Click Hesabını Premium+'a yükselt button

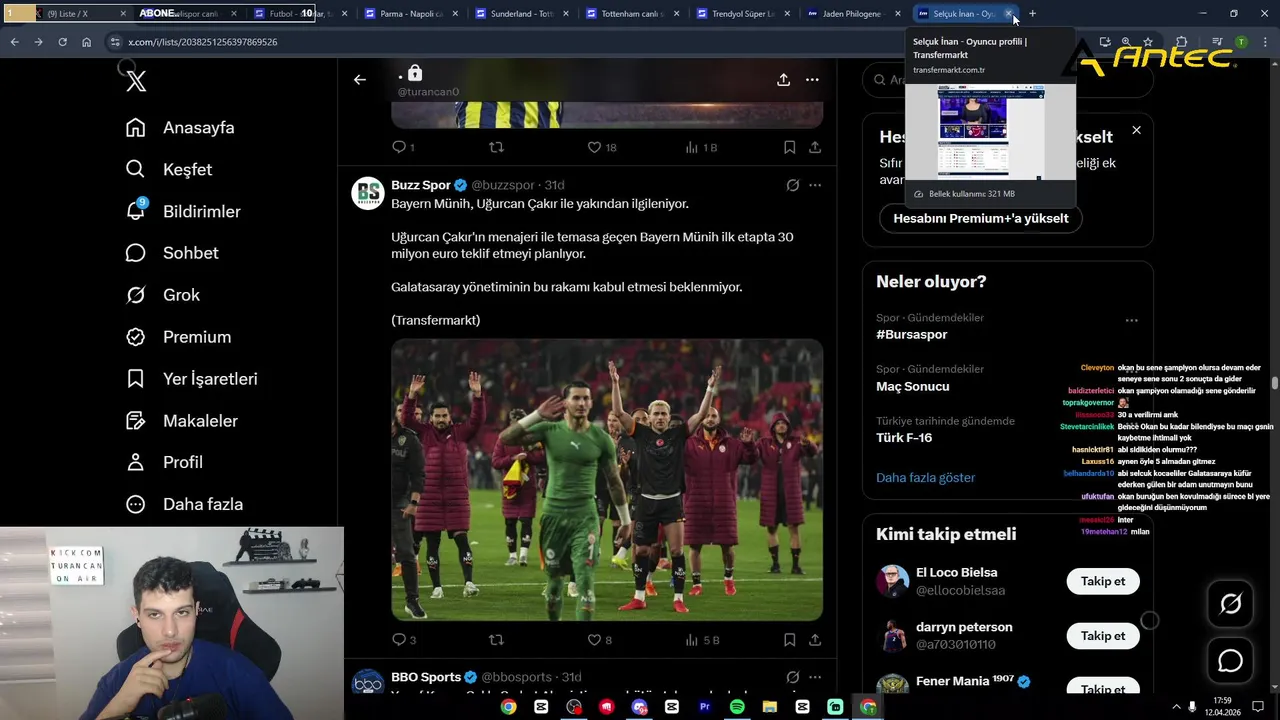[980, 218]
